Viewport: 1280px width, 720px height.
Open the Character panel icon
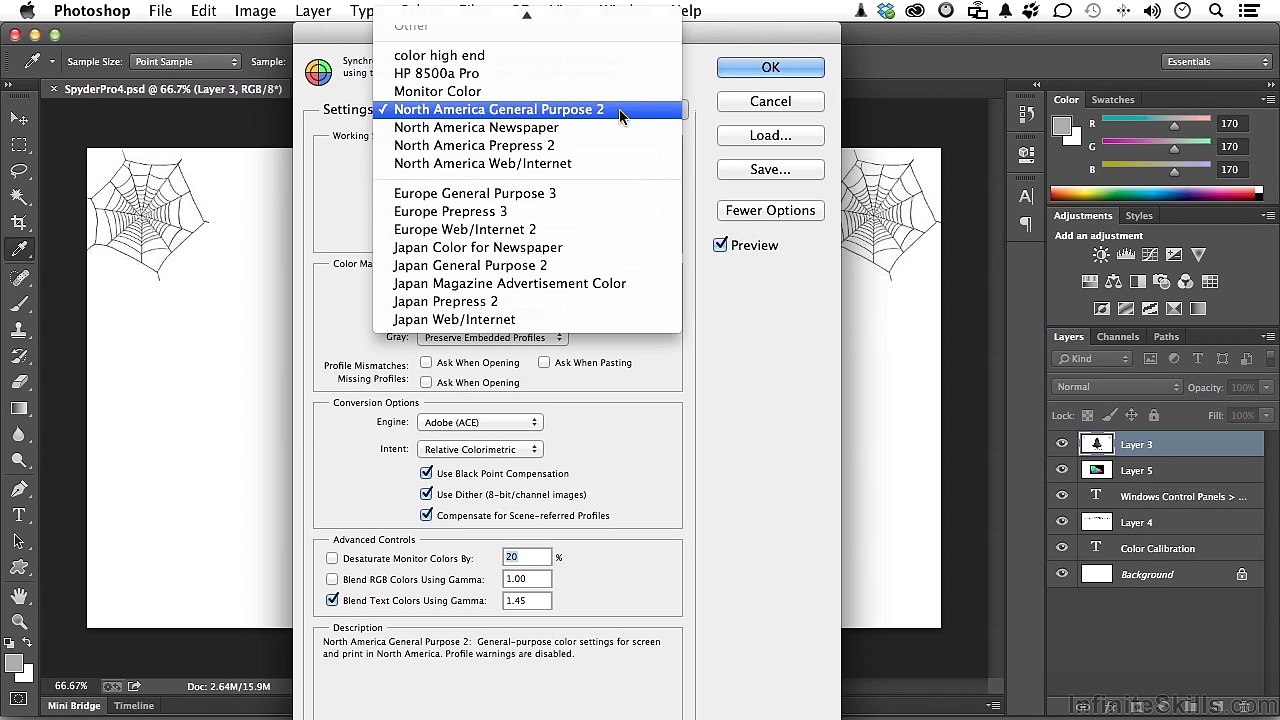point(1025,197)
